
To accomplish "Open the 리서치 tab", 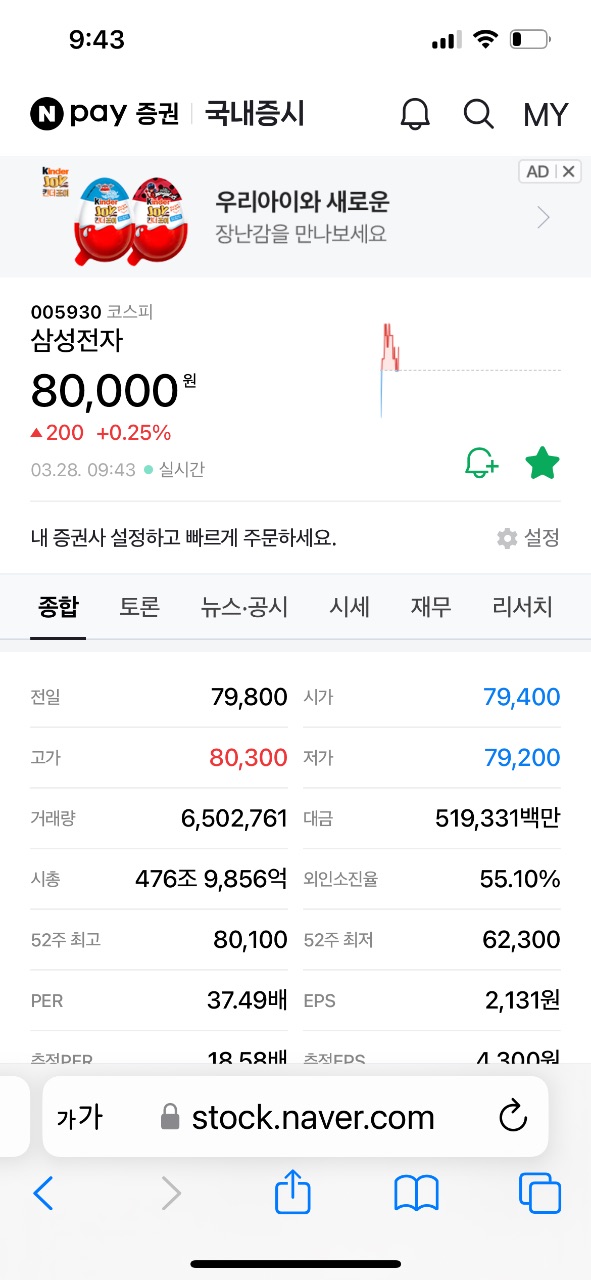I will tap(523, 606).
